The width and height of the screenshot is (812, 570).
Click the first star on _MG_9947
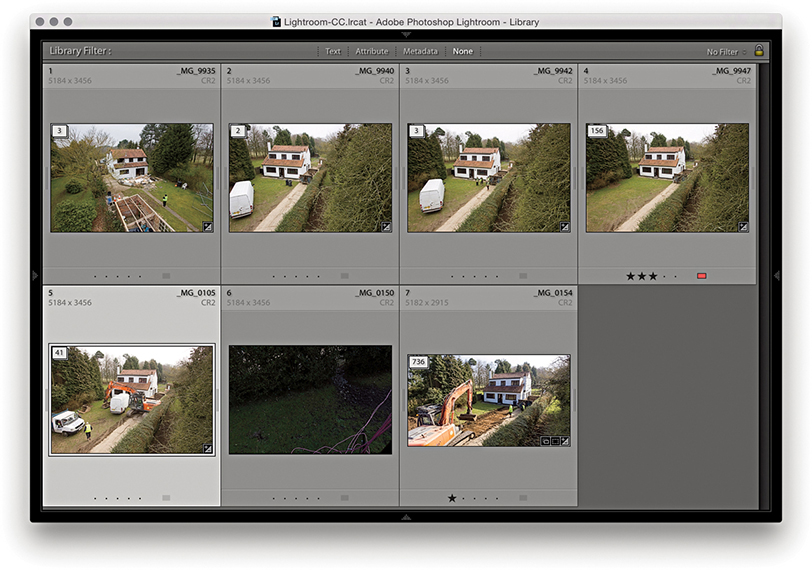[x=630, y=276]
